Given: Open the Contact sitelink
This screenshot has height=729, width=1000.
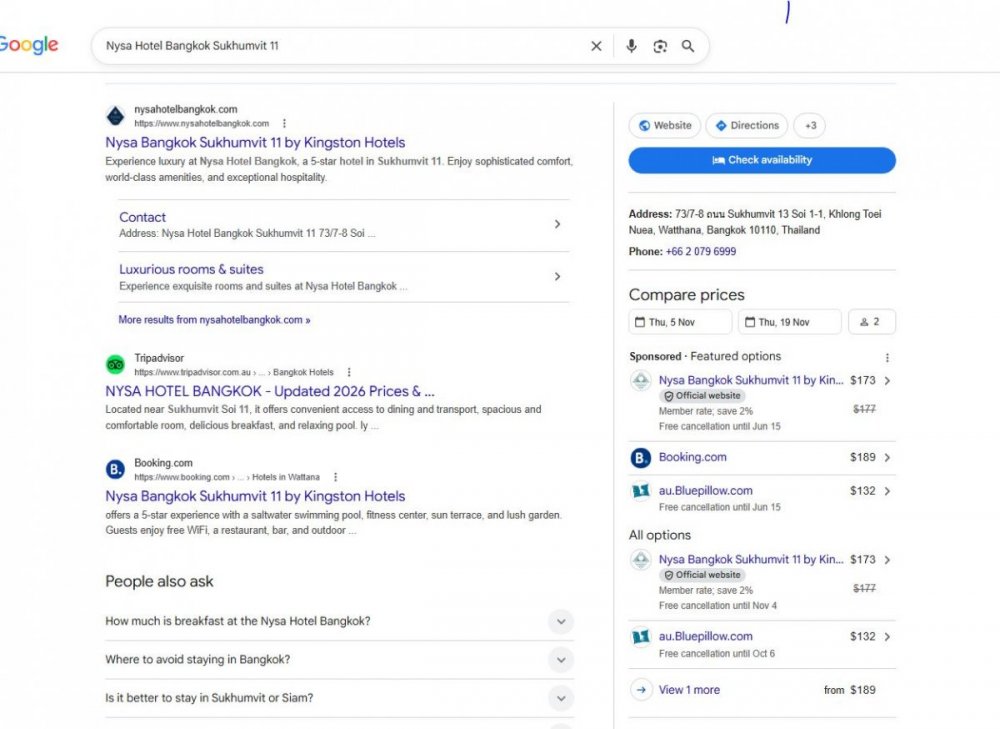Looking at the screenshot, I should tap(142, 217).
